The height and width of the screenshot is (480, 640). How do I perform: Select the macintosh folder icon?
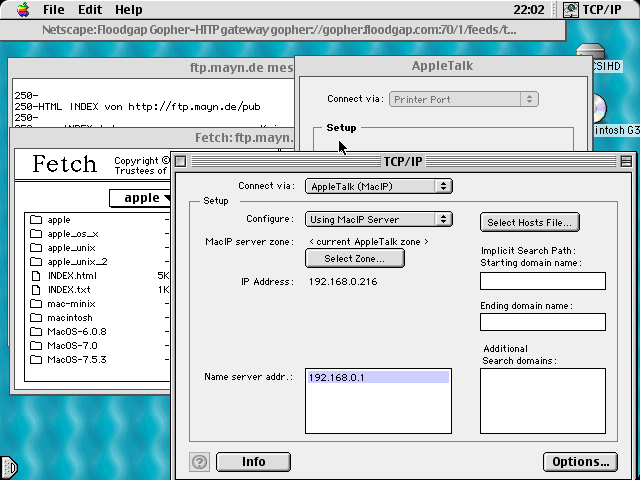pyautogui.click(x=36, y=318)
